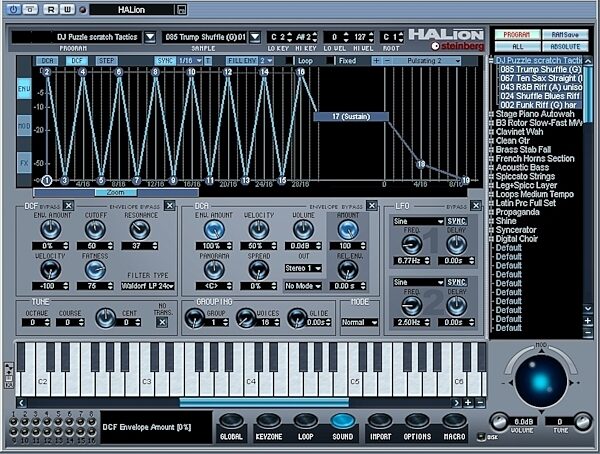Select the PROGRAM button
600x454 pixels.
(x=517, y=35)
